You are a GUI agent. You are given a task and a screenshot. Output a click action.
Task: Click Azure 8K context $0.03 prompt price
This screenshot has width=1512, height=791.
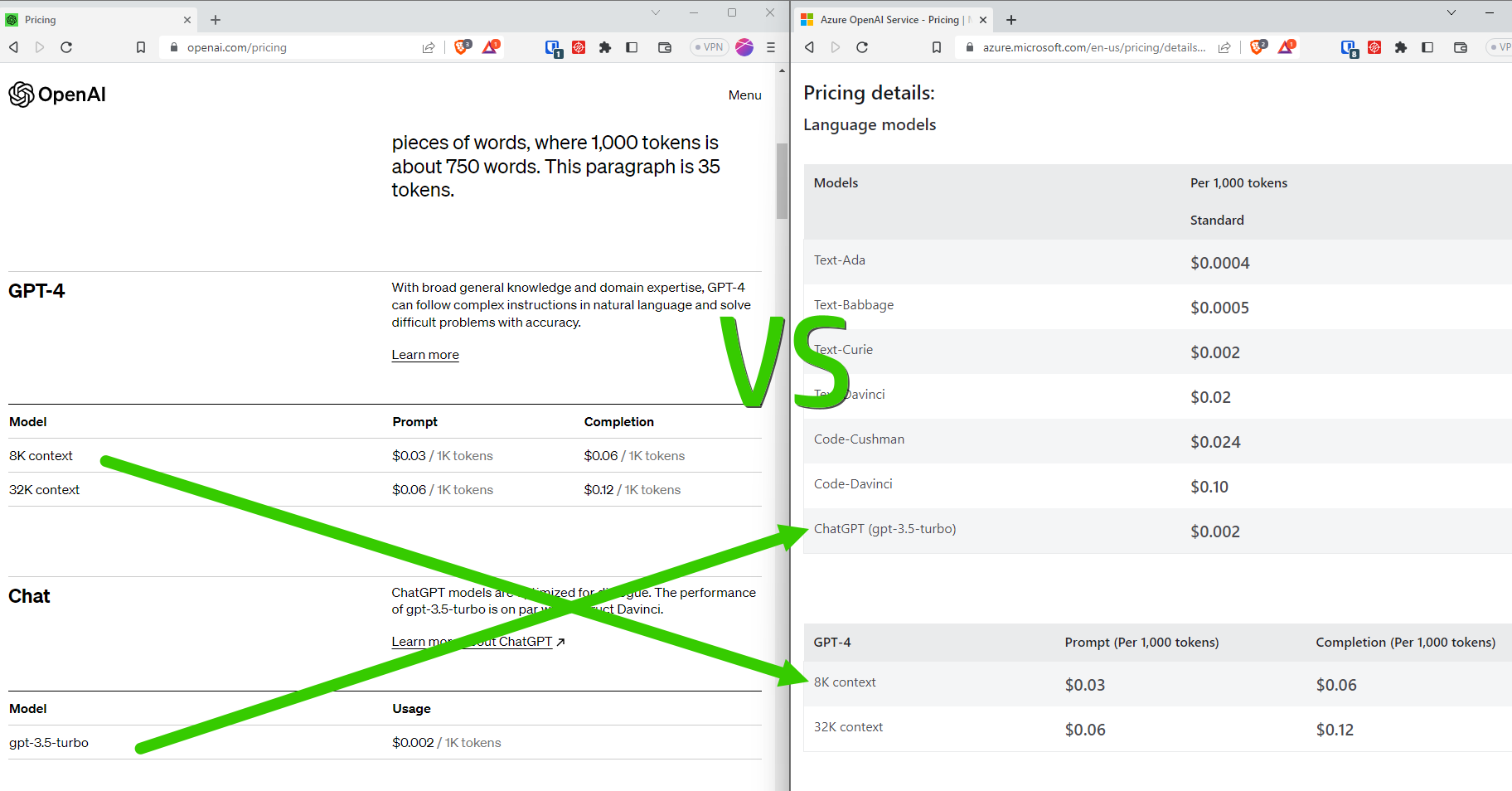[1085, 685]
